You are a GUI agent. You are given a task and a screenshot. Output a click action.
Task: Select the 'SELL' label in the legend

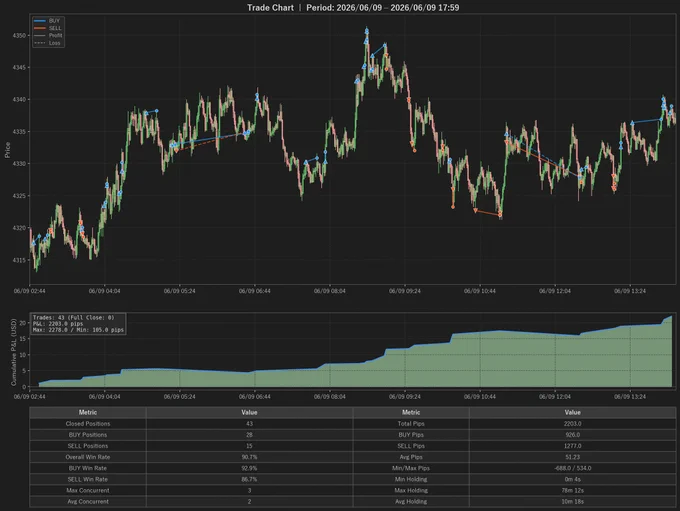55,28
